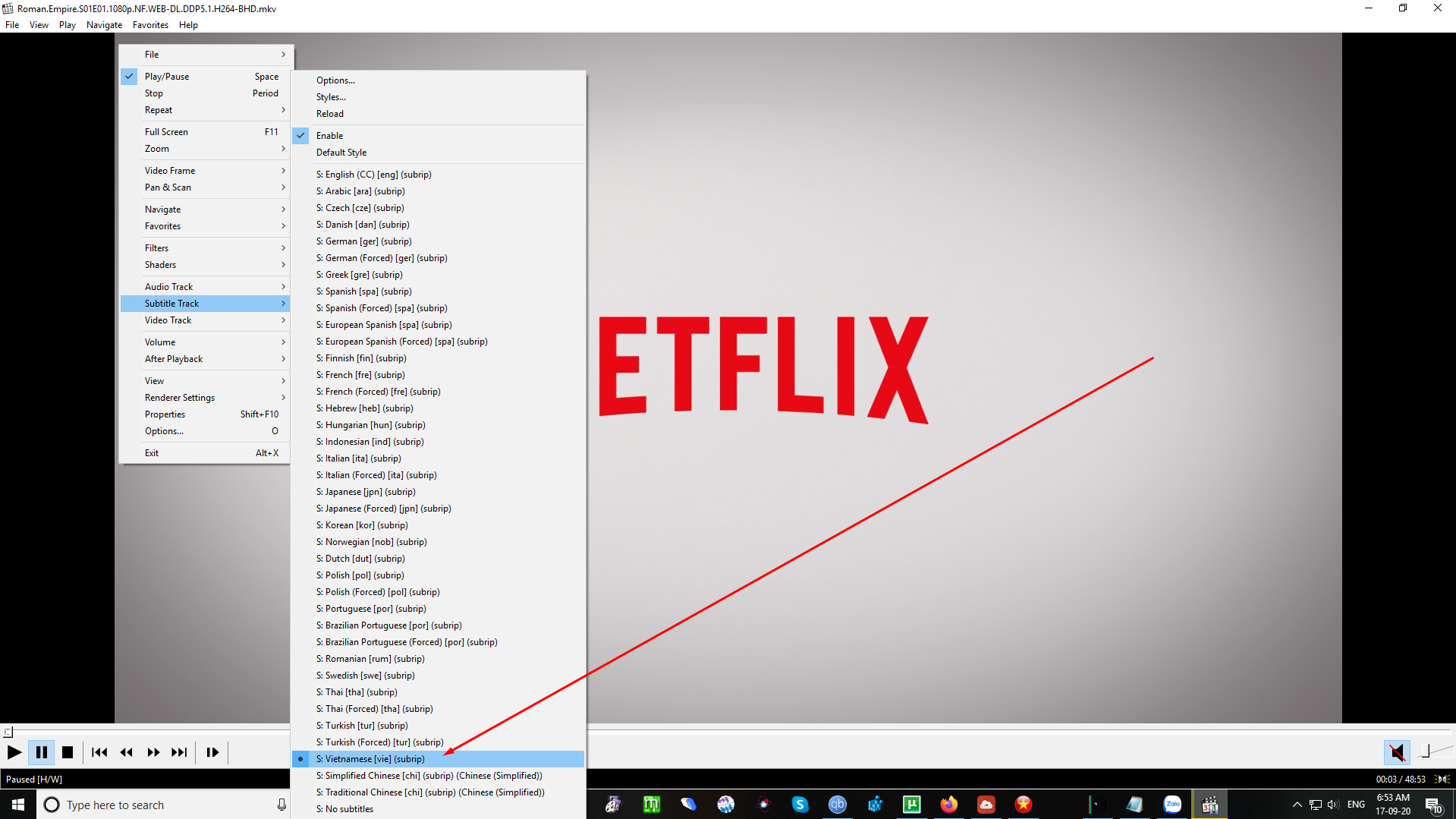Open the Play menu in menu bar
1456x819 pixels.
(x=68, y=25)
